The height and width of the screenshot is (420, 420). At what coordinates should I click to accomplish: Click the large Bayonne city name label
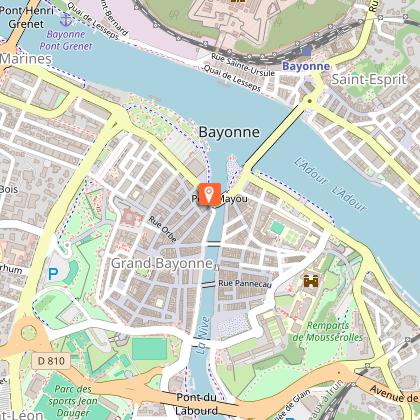pos(229,132)
